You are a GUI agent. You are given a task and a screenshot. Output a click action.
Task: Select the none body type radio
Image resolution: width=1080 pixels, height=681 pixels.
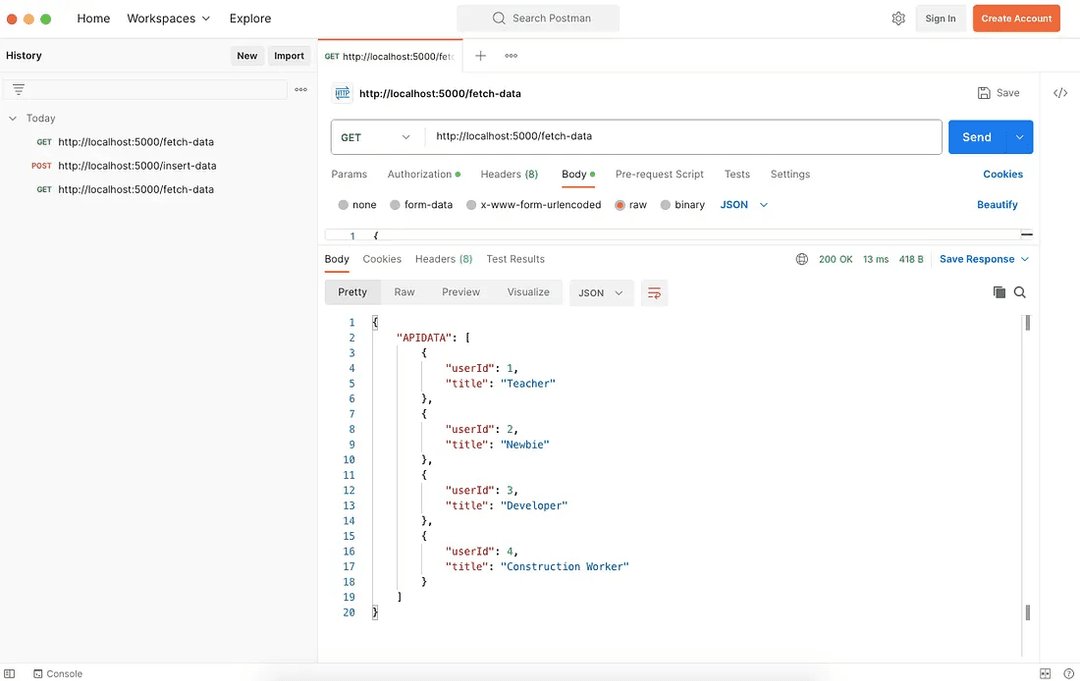tap(343, 205)
